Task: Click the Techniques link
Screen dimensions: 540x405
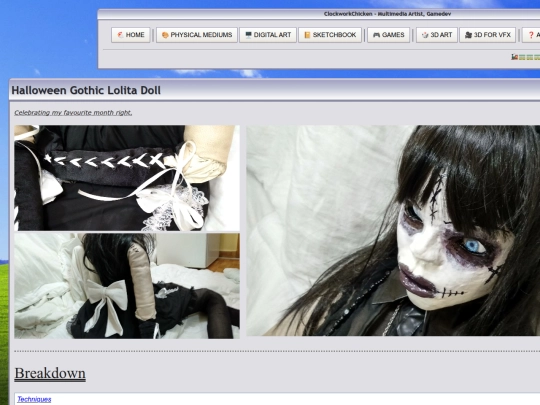Action: [34, 399]
